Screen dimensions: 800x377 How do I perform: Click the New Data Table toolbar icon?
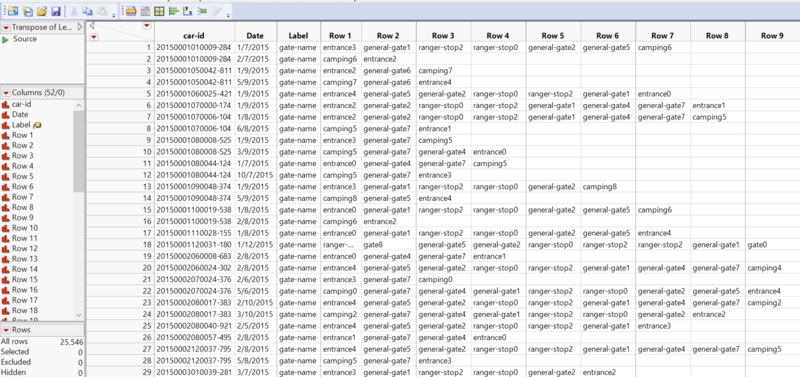point(13,11)
